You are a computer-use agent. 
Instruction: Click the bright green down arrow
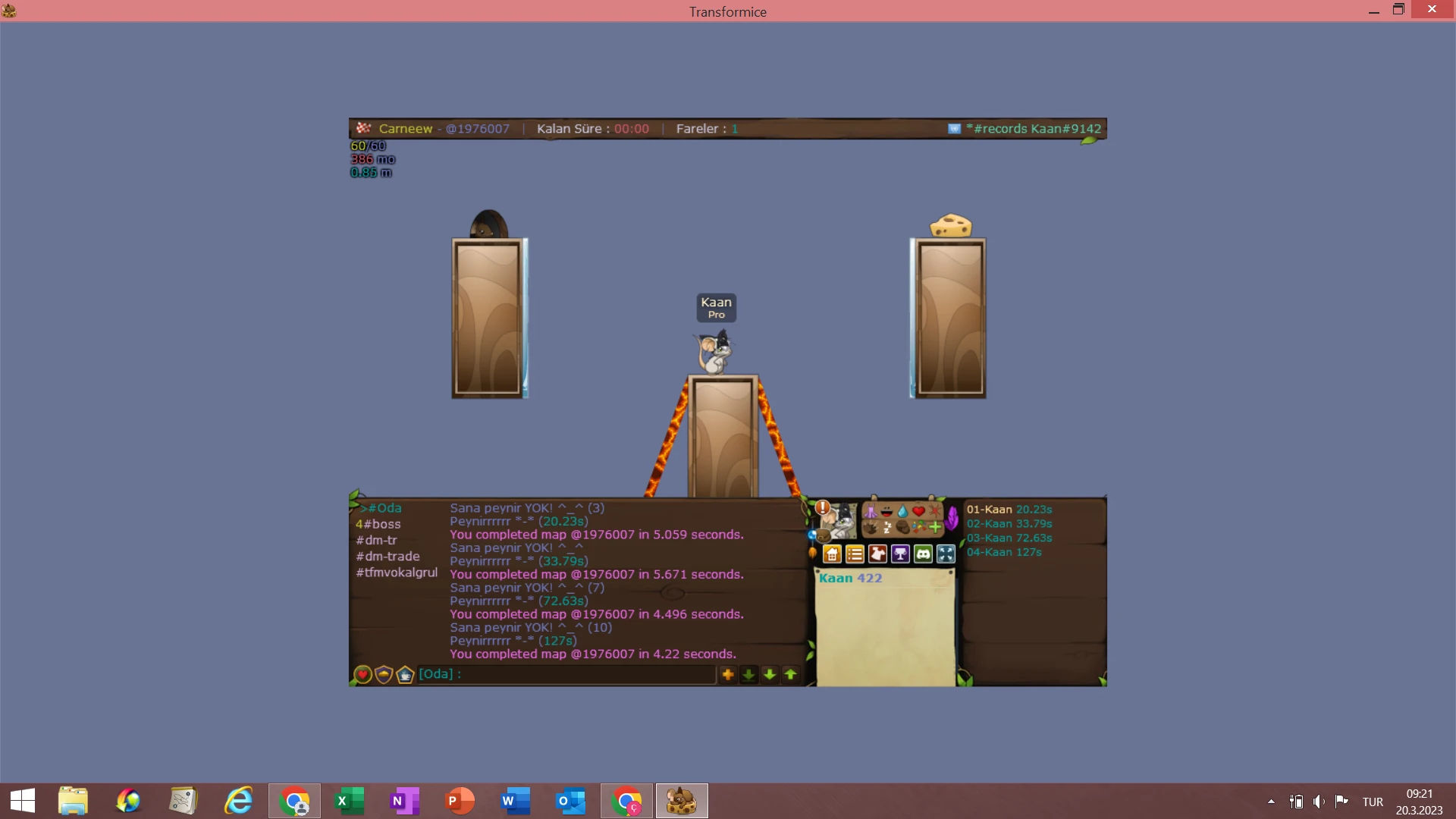770,674
